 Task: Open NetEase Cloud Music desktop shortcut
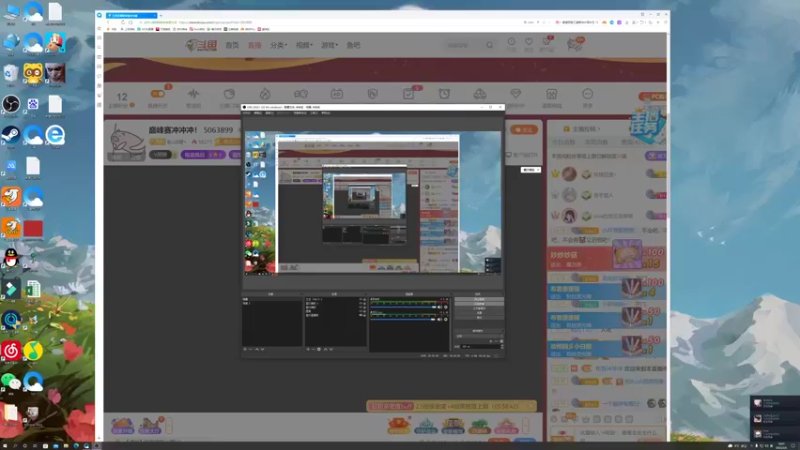click(x=11, y=351)
